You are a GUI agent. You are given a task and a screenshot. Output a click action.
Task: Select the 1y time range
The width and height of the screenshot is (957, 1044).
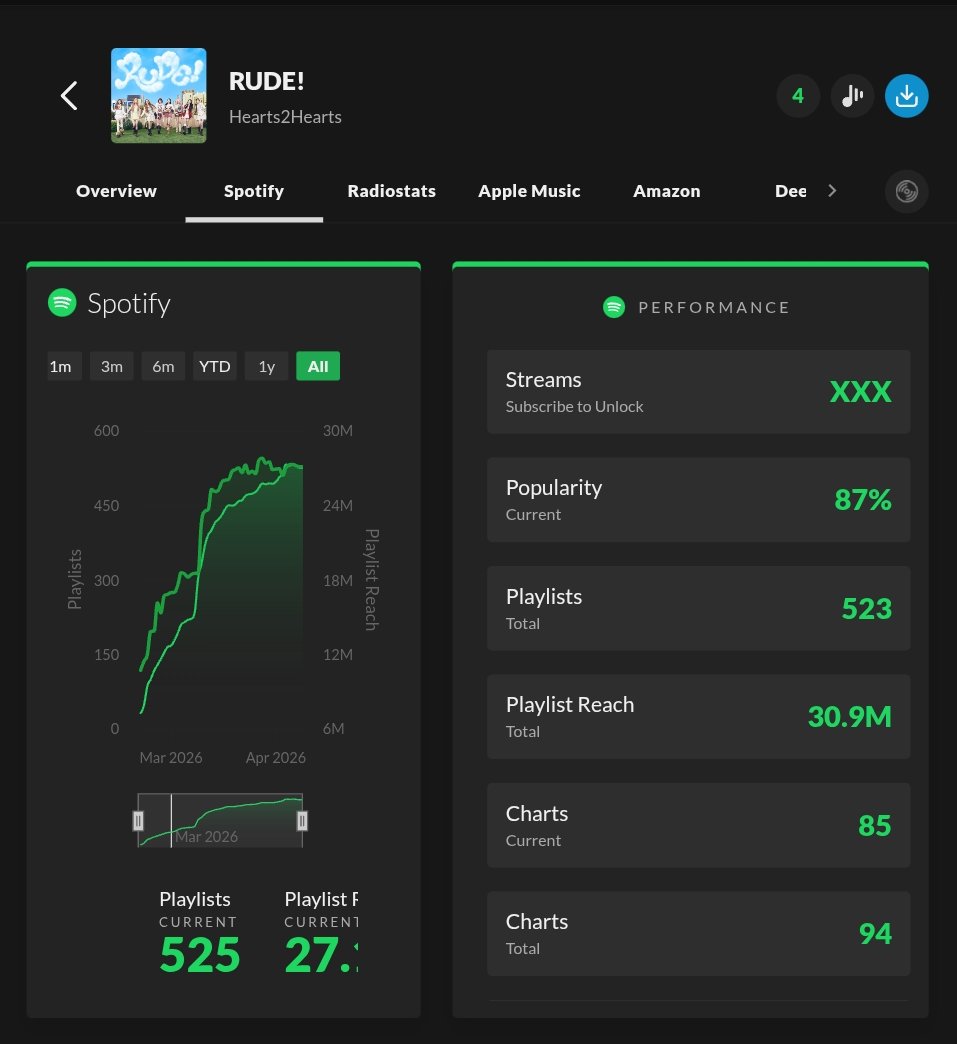pyautogui.click(x=266, y=366)
